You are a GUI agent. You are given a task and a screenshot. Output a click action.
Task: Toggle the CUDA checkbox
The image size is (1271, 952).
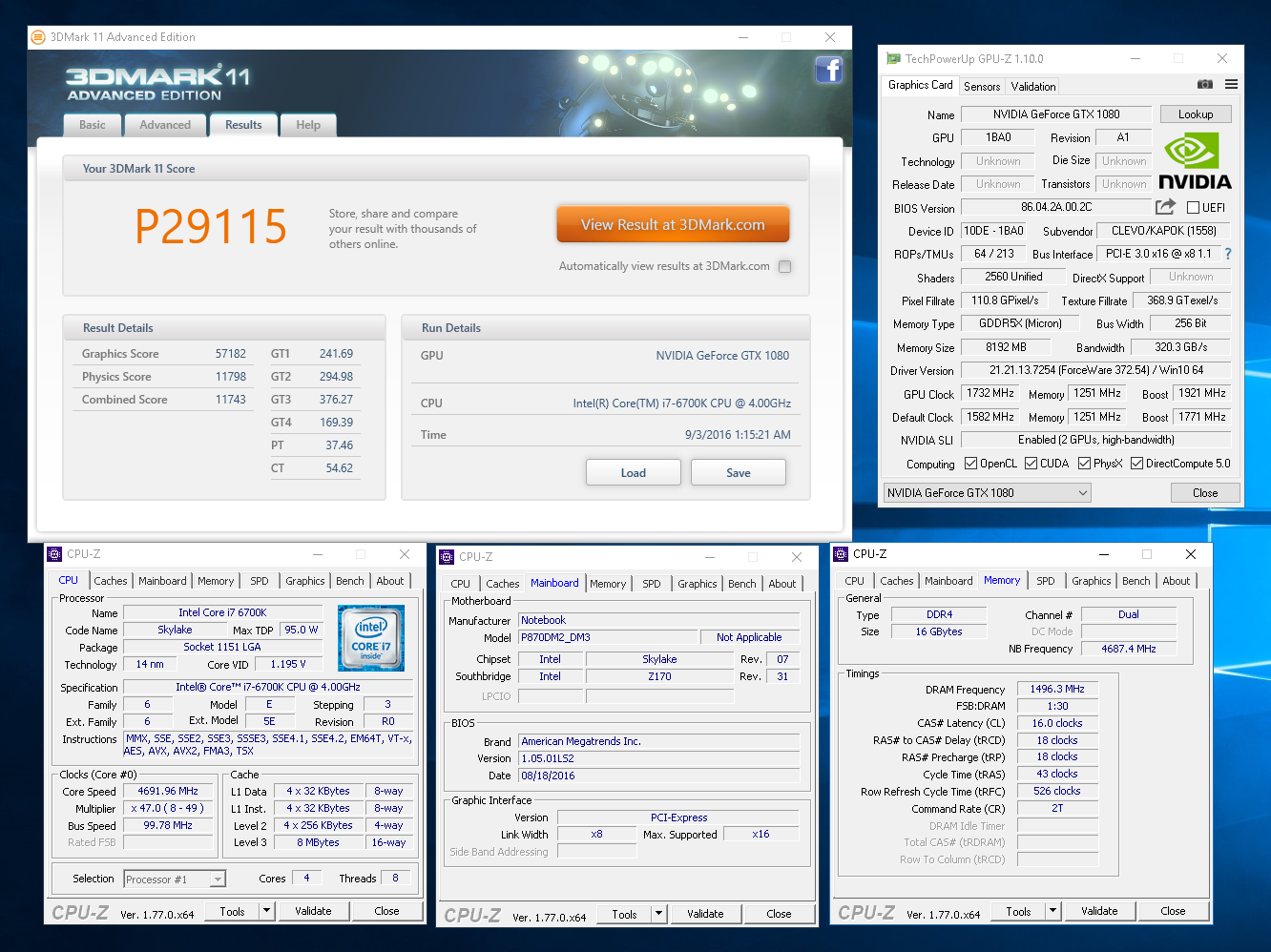coord(1031,464)
